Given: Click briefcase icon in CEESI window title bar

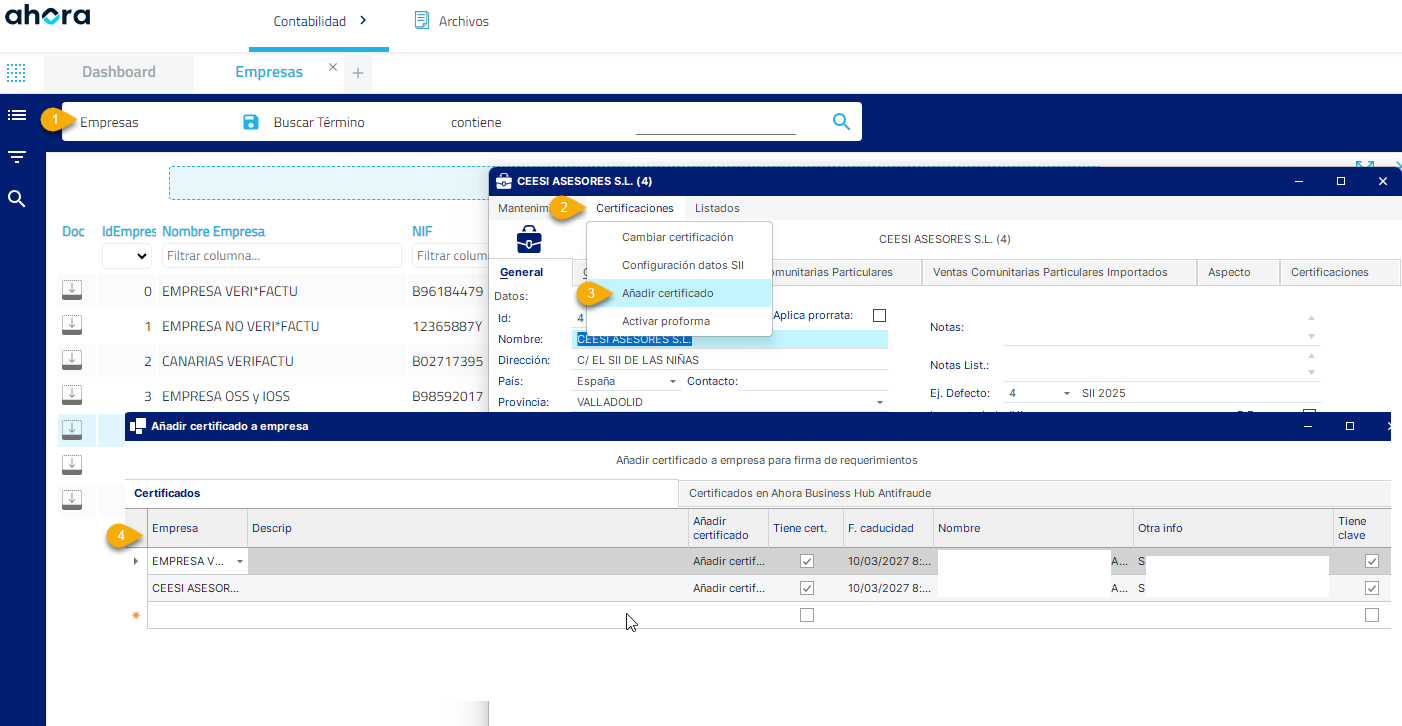Looking at the screenshot, I should click(x=504, y=181).
